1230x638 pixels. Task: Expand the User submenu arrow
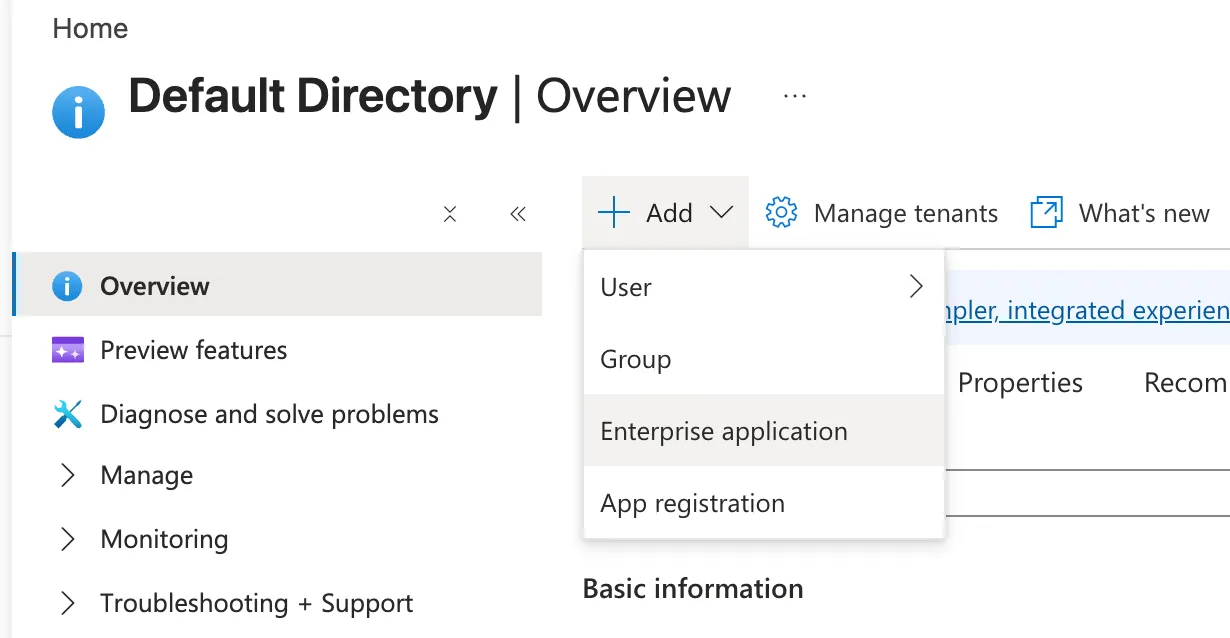coord(916,287)
